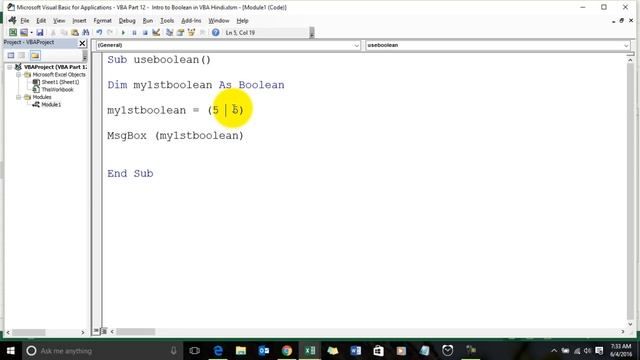Open the View menu
The width and height of the screenshot is (640, 360).
[x=59, y=20]
